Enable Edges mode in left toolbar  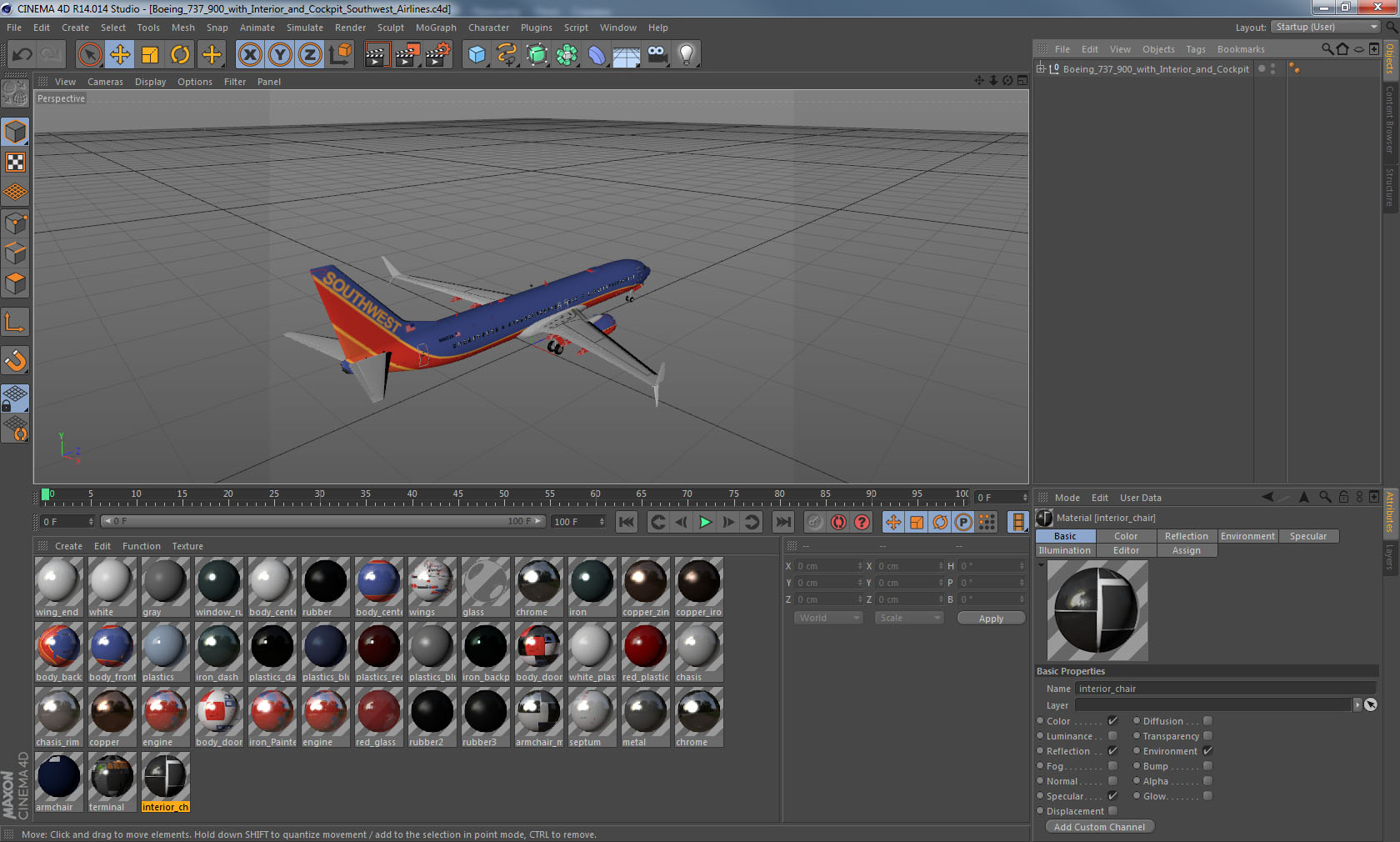click(x=15, y=253)
